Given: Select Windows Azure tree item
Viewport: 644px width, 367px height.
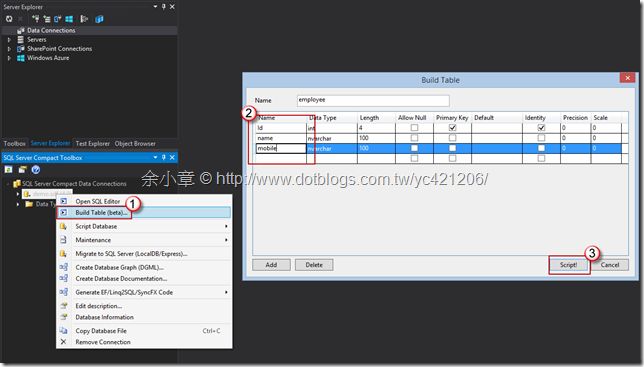Looking at the screenshot, I should tap(48, 58).
